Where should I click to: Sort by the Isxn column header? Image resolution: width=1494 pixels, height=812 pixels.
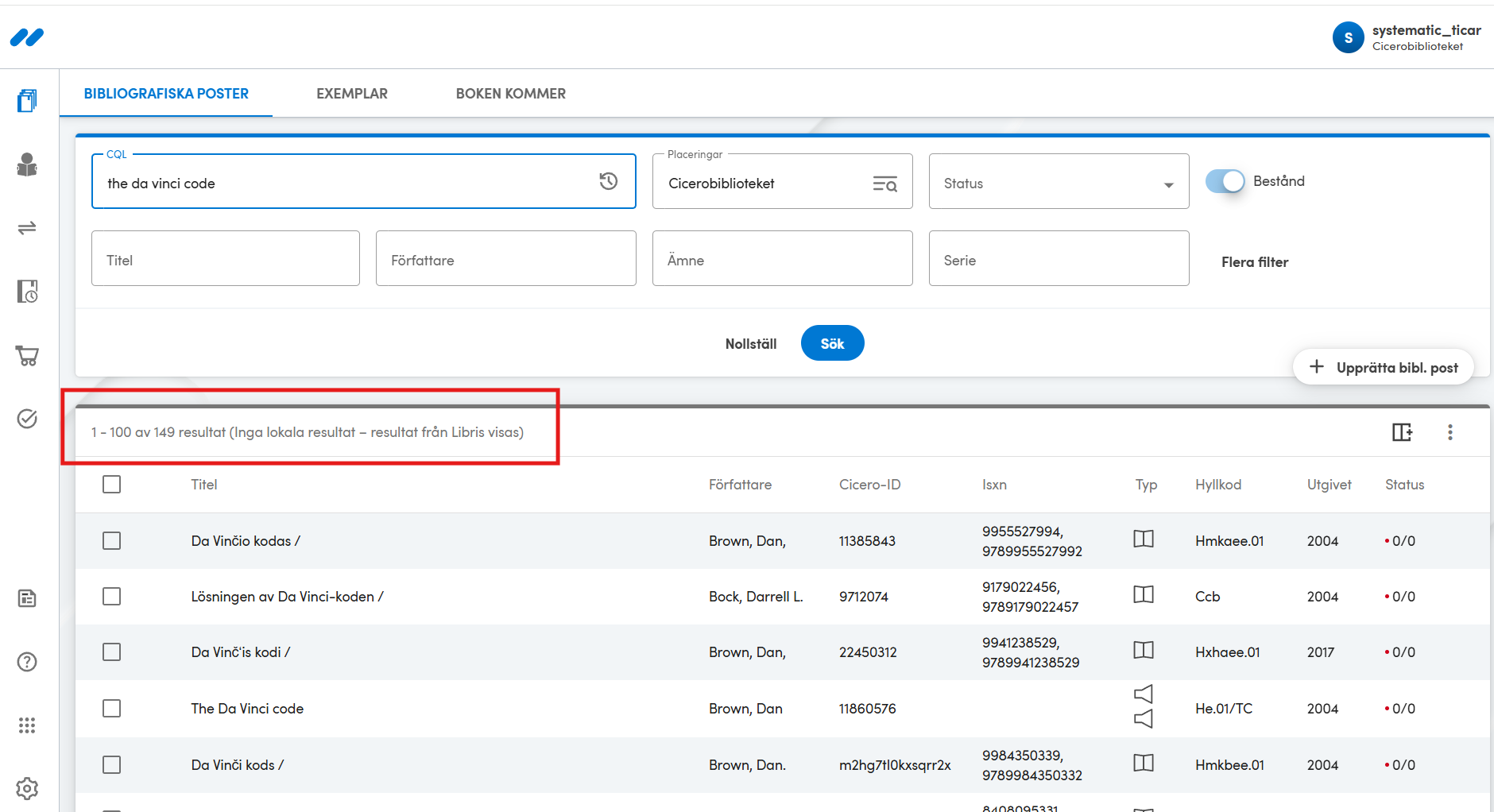[994, 485]
